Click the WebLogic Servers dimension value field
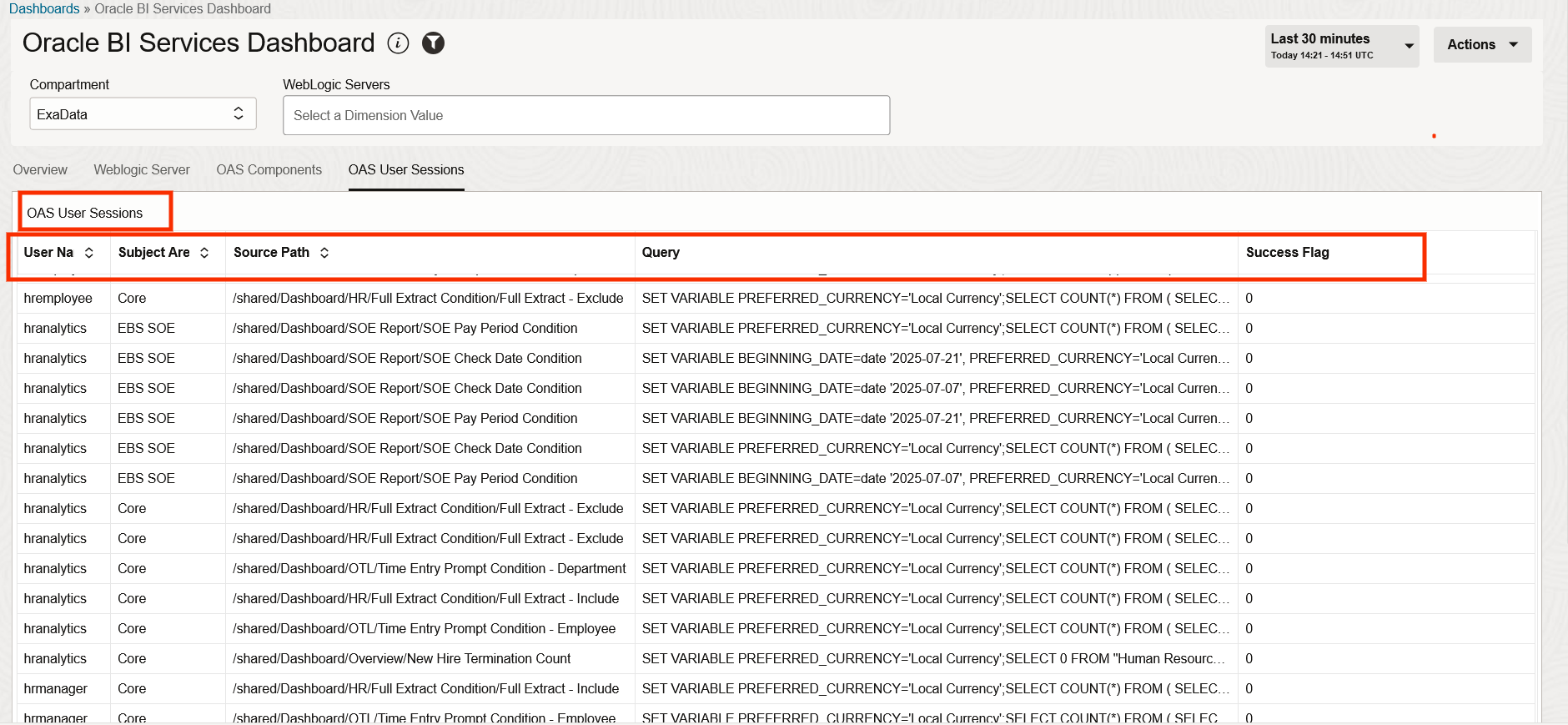 click(586, 115)
